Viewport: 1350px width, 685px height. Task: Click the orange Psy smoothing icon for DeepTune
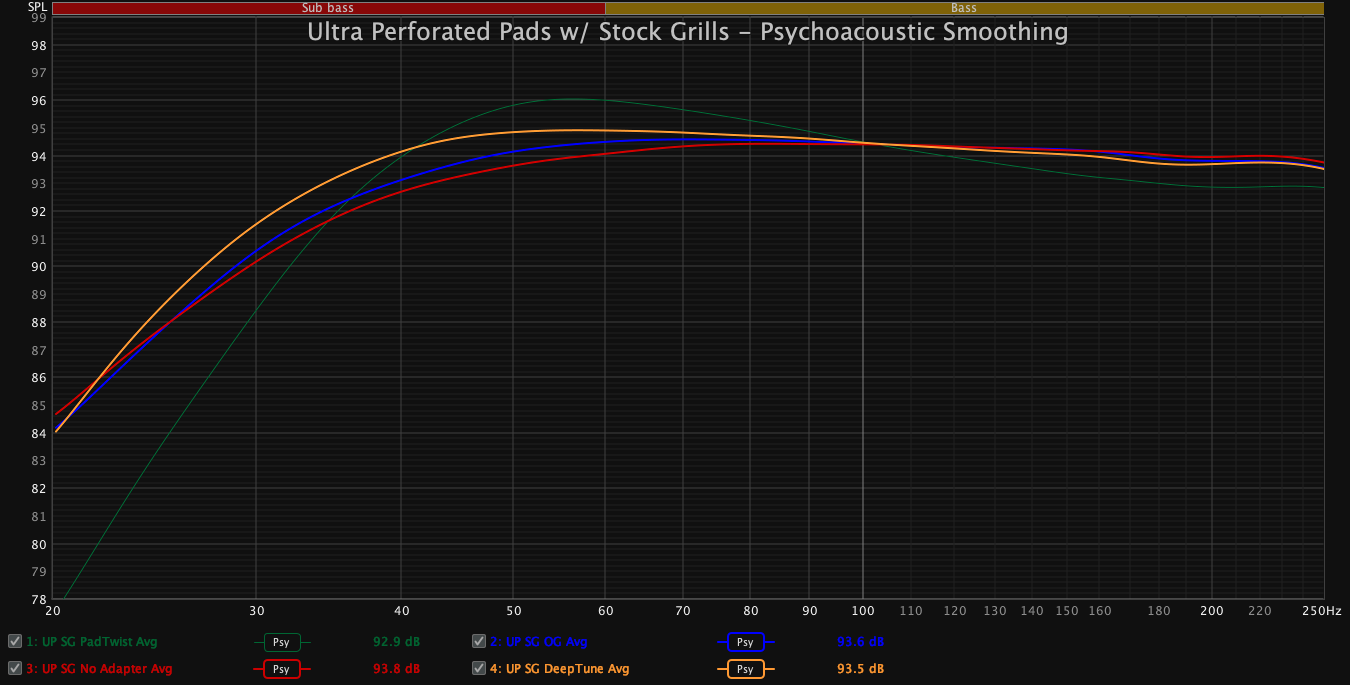(x=746, y=668)
